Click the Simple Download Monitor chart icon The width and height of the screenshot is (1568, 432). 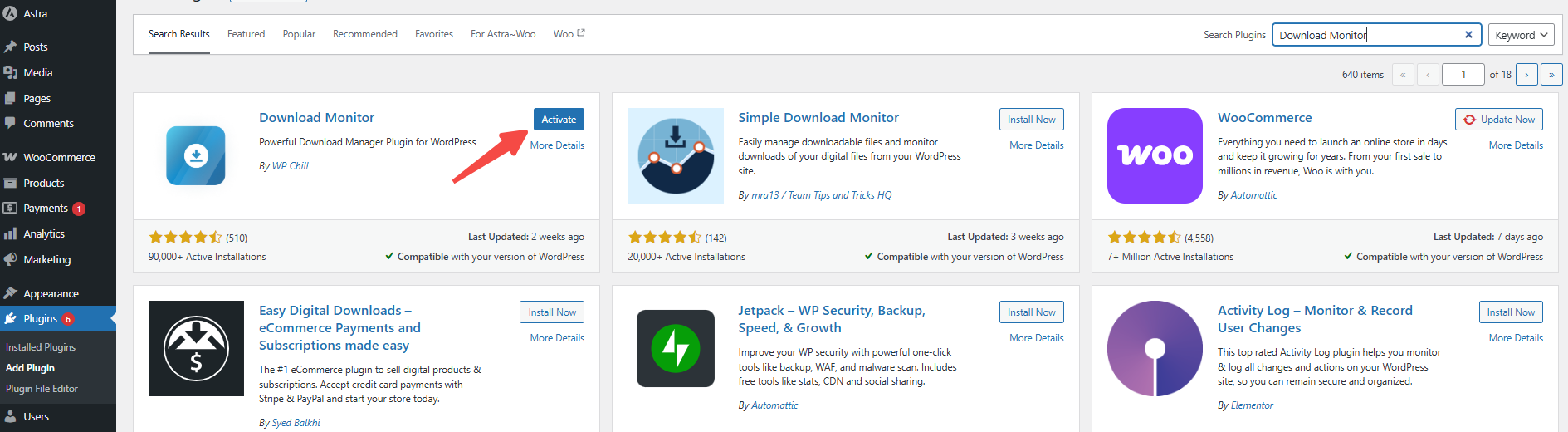point(675,155)
